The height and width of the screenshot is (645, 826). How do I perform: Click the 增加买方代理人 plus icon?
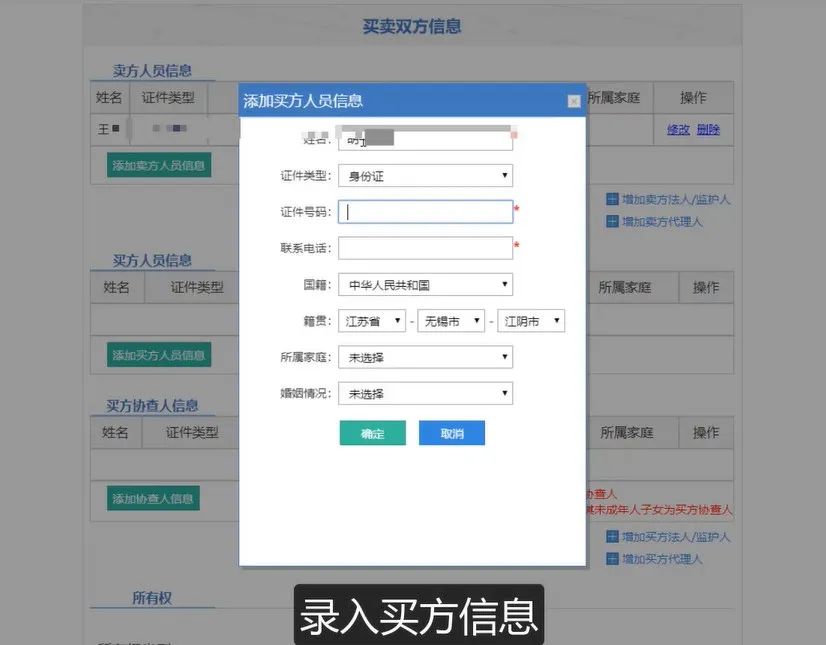click(x=613, y=558)
